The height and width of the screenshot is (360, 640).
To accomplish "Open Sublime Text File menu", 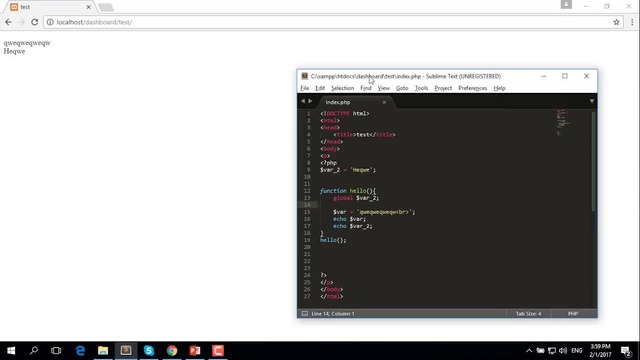I will click(x=304, y=88).
